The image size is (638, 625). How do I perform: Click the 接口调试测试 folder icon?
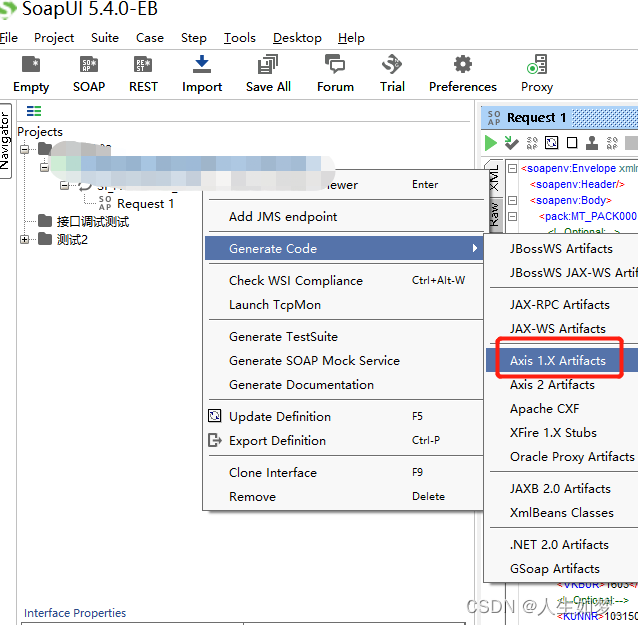tap(45, 221)
